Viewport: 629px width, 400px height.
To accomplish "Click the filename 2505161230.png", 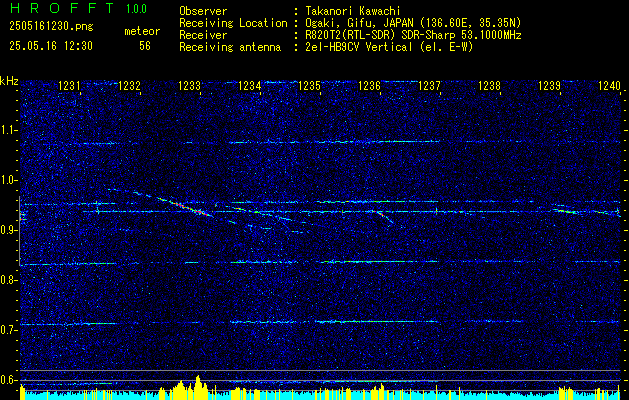I will click(51, 26).
